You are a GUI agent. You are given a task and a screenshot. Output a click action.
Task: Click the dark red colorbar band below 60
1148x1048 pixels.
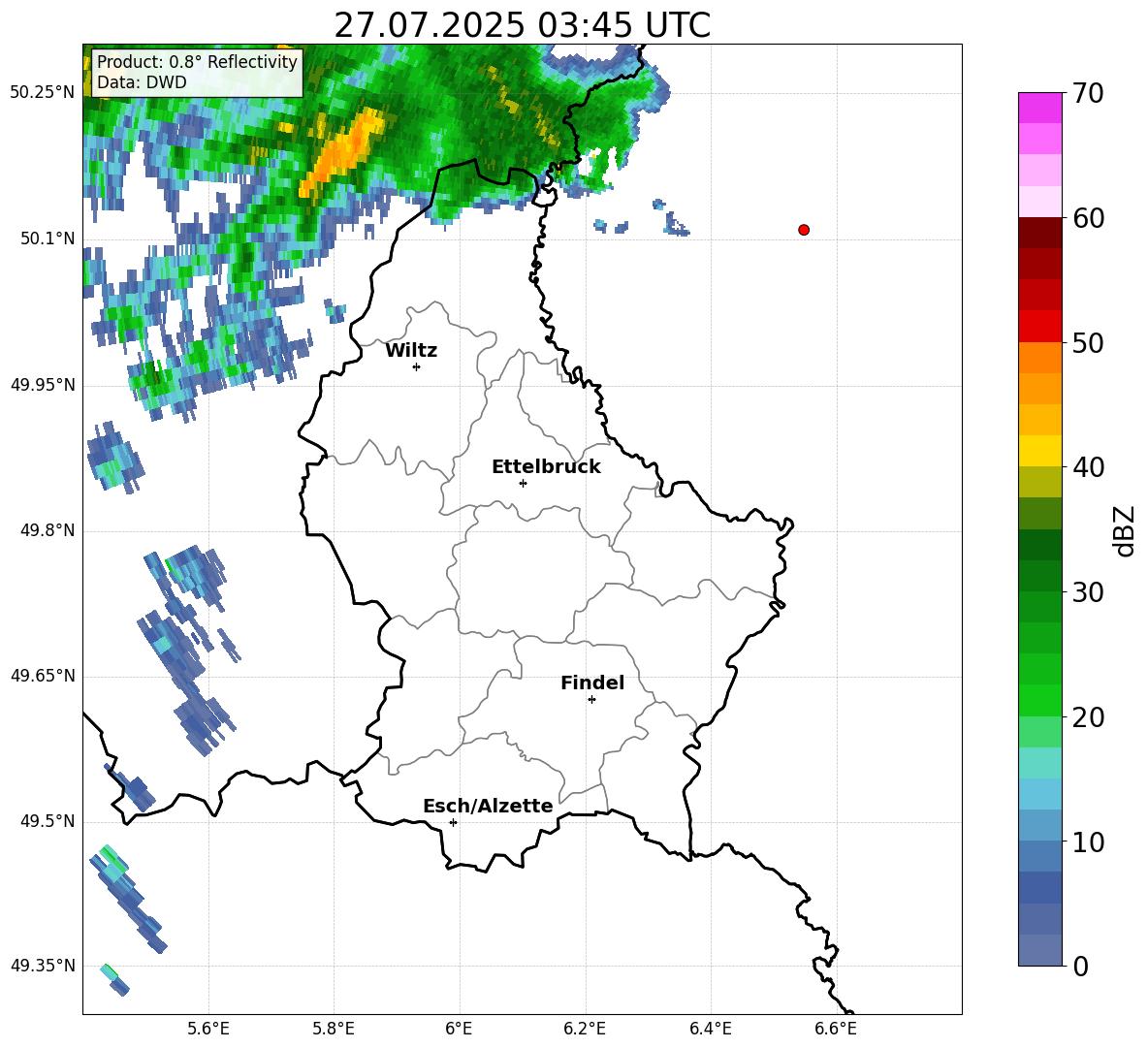click(1039, 233)
